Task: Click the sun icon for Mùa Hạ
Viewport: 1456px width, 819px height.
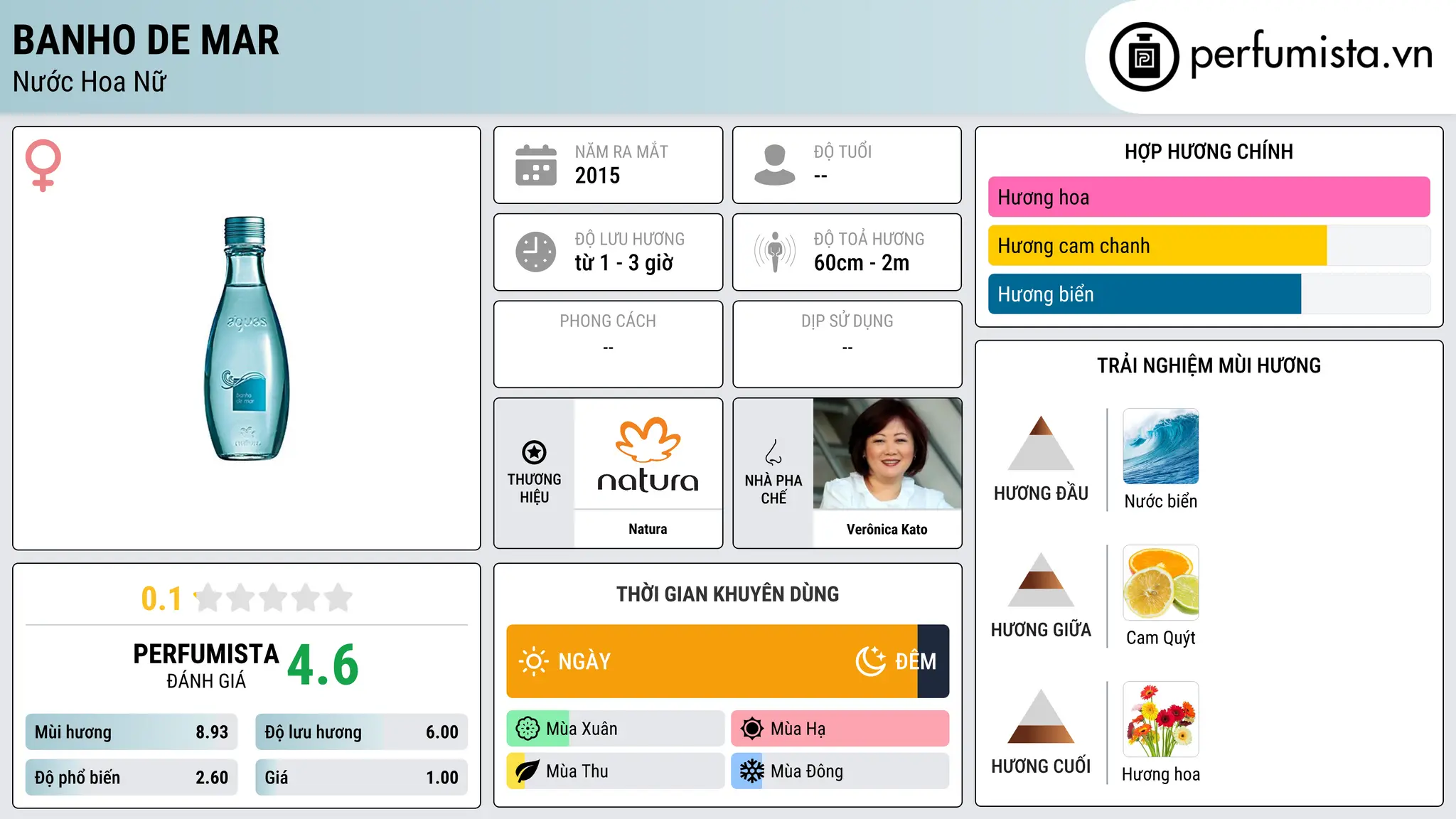Action: (752, 729)
